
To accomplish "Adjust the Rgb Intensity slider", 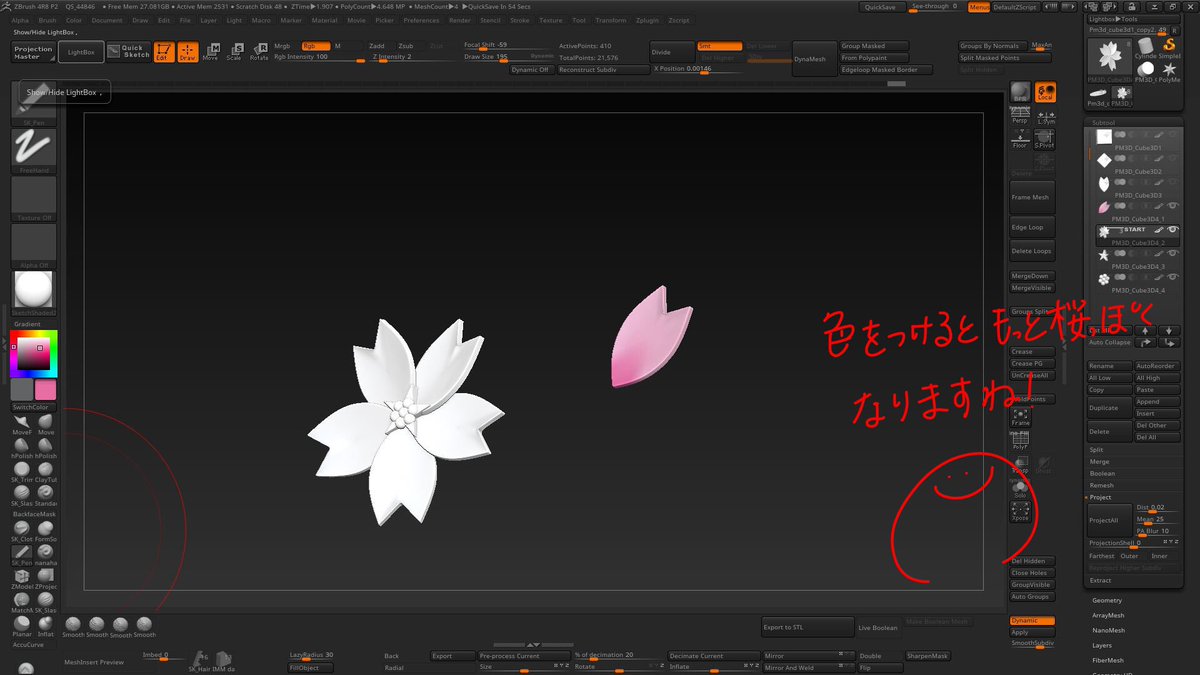I will click(x=318, y=57).
